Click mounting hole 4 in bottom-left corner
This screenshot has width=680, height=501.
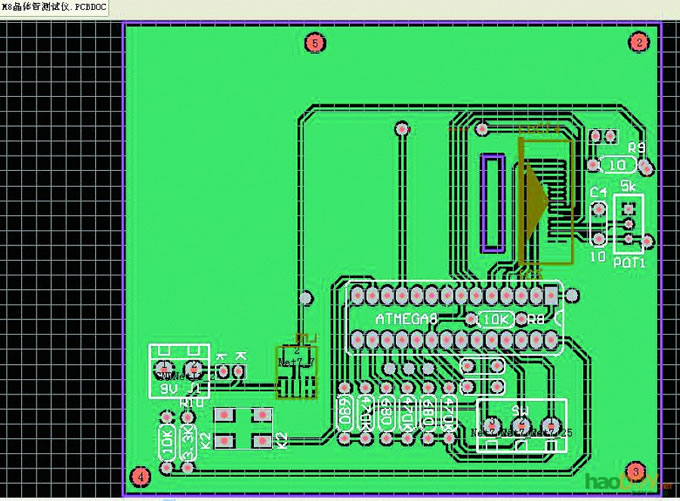click(x=141, y=476)
